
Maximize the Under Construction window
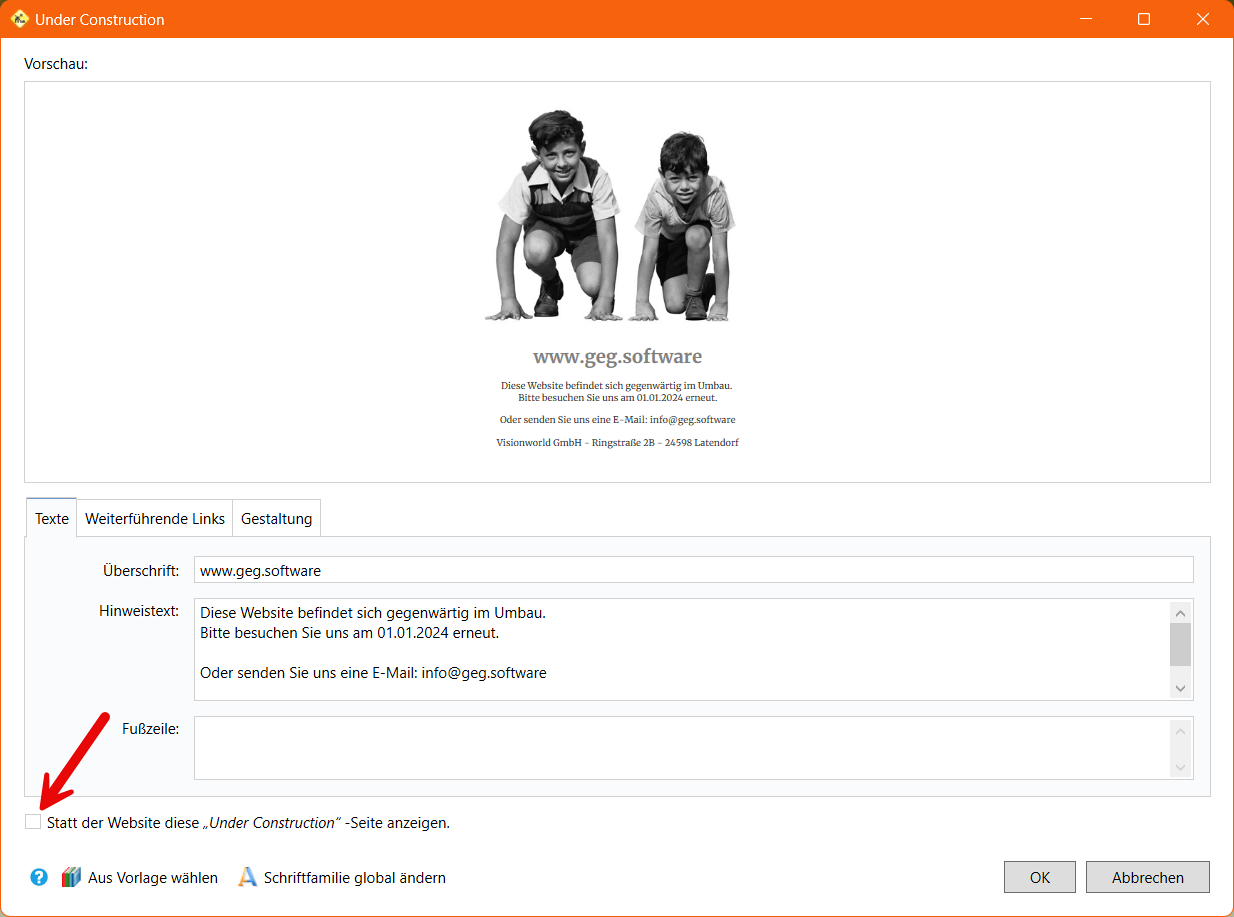1144,19
